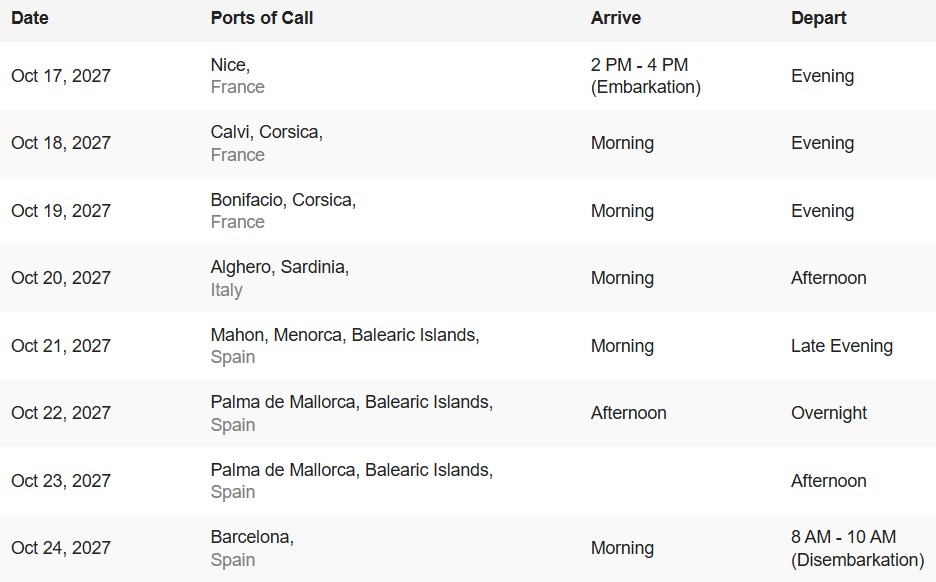Select the Afternoon arrival on Oct 22
The height and width of the screenshot is (582, 936).
tap(628, 413)
